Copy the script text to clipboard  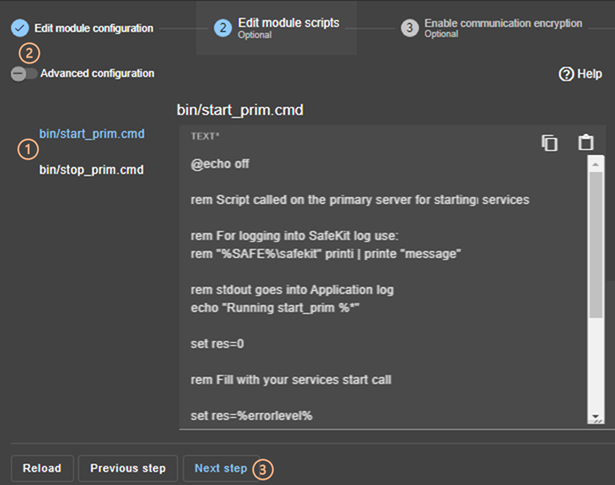tap(550, 143)
